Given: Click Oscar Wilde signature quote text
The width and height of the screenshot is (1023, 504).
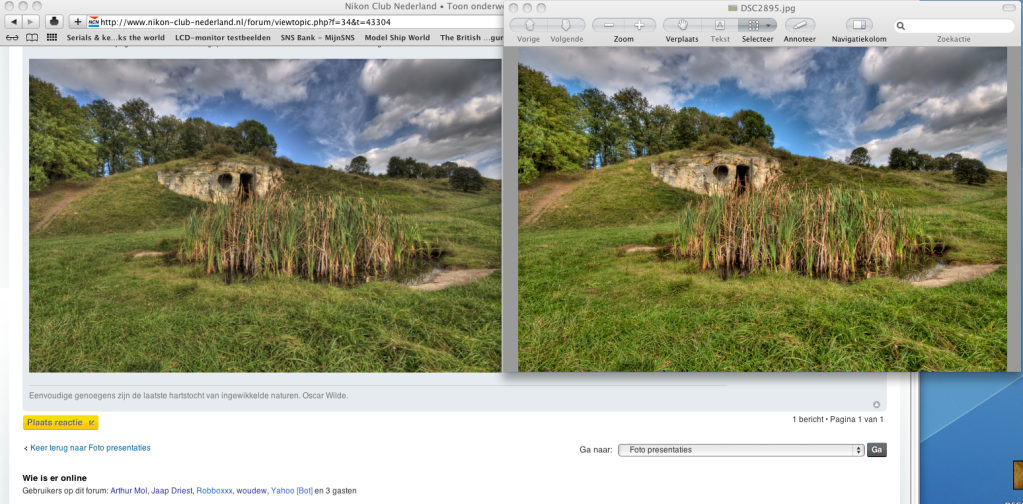Looking at the screenshot, I should click(189, 396).
